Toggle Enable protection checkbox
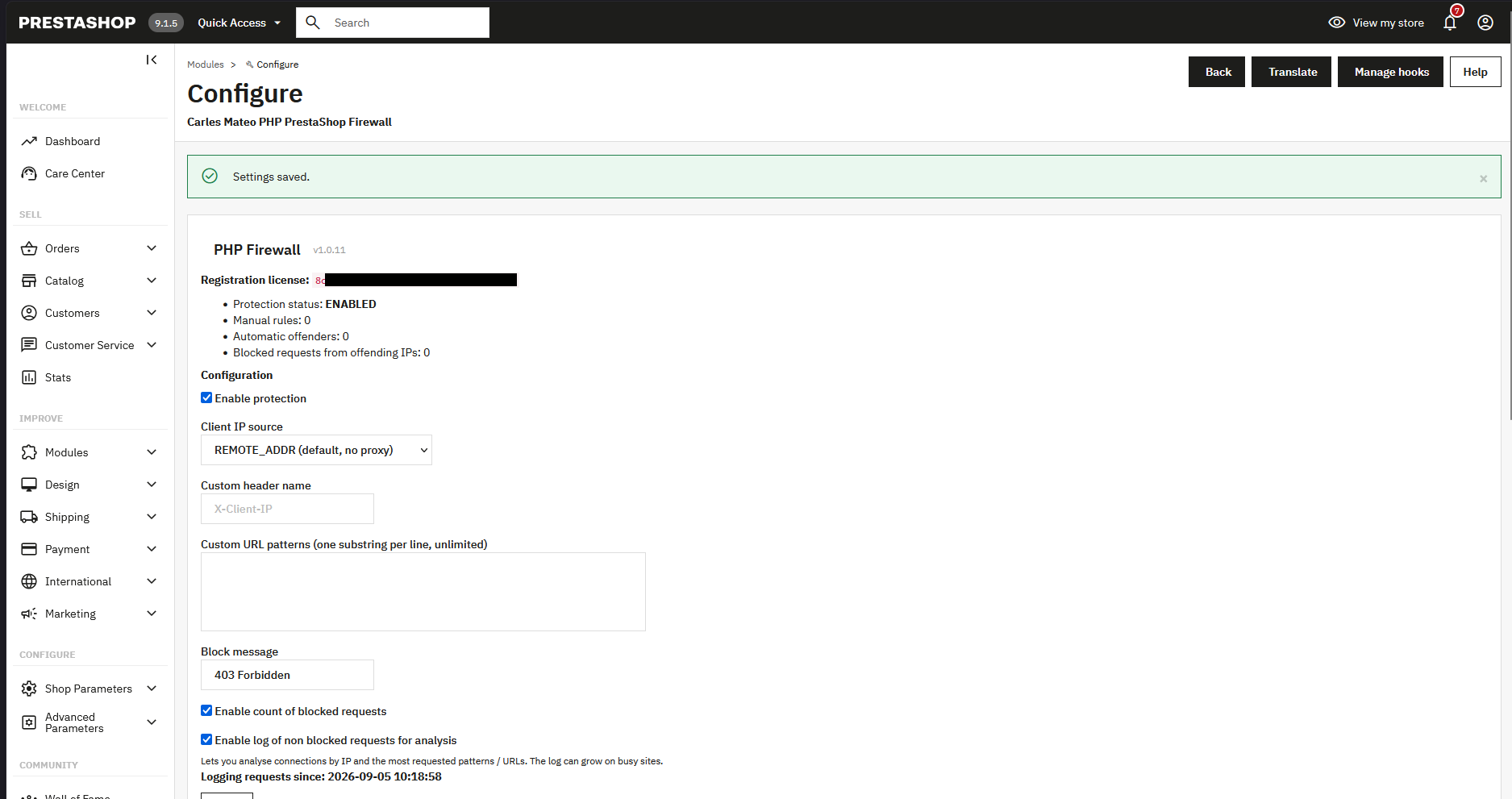 coord(206,397)
